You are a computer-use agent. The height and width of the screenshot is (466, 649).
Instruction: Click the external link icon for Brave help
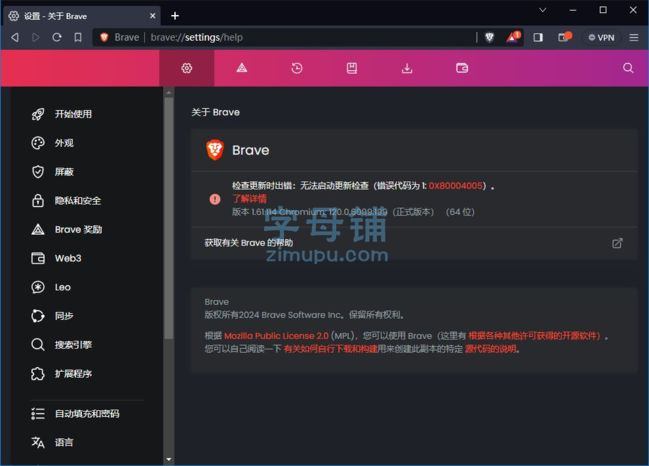click(617, 243)
